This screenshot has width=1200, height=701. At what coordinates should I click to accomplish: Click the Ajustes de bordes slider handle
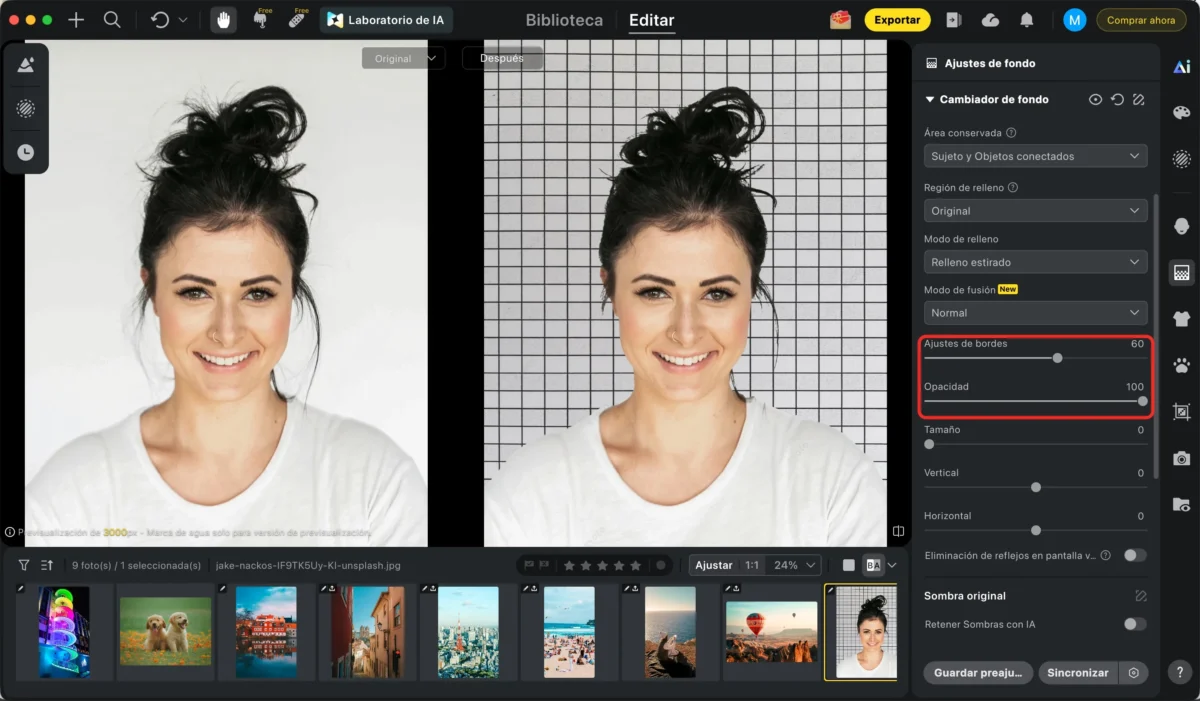(x=1057, y=358)
